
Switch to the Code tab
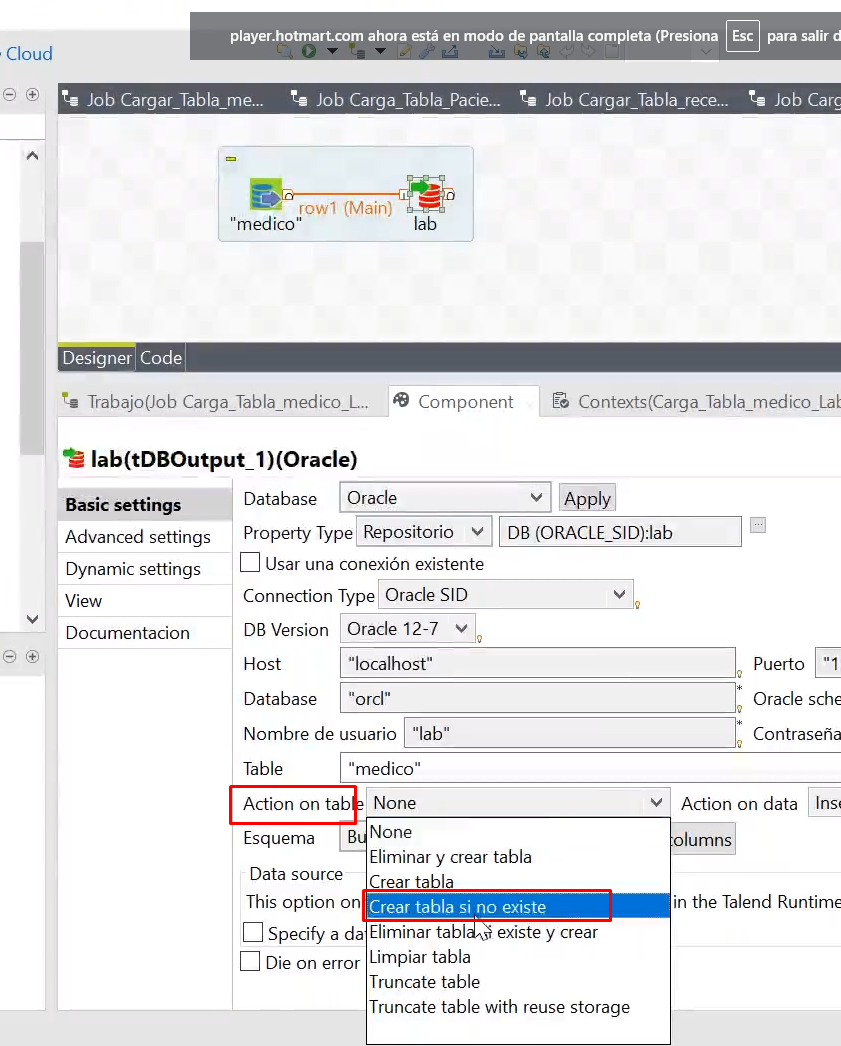click(x=160, y=357)
